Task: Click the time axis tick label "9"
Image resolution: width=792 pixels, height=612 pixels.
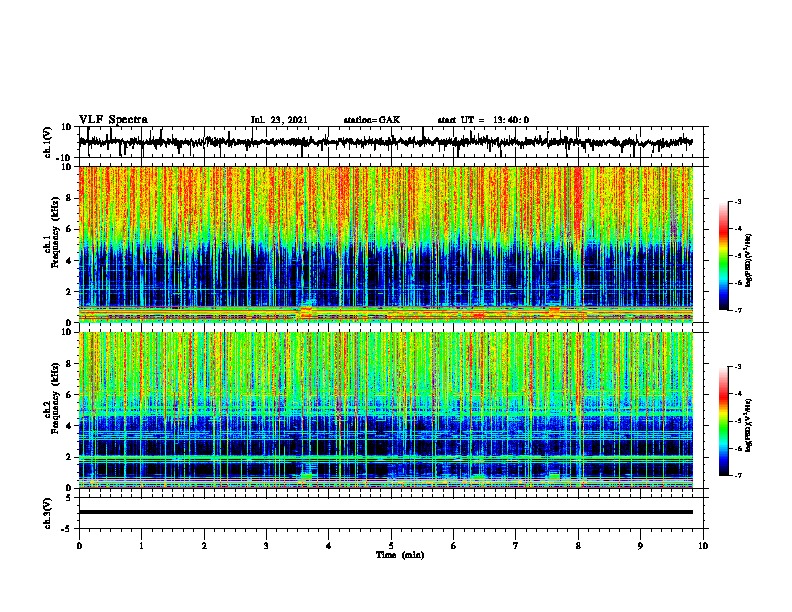Action: coord(640,546)
